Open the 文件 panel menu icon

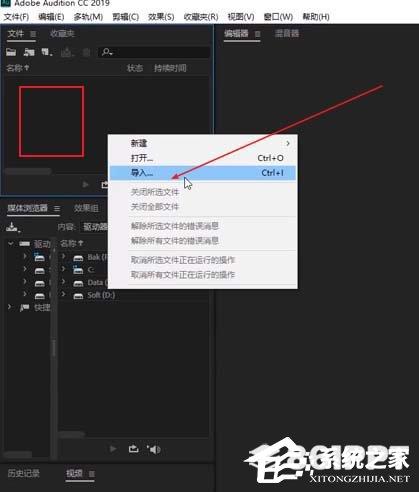pyautogui.click(x=33, y=34)
